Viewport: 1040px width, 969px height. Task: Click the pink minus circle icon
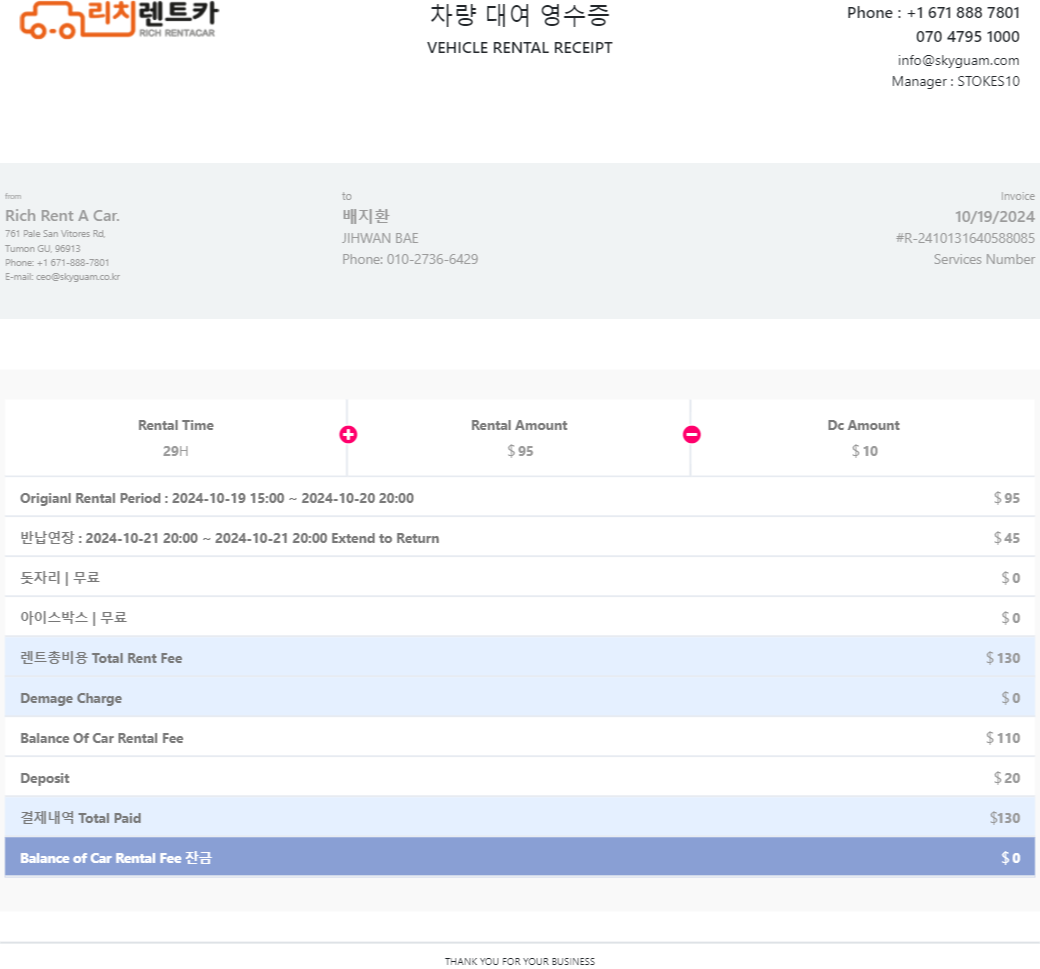coord(691,434)
